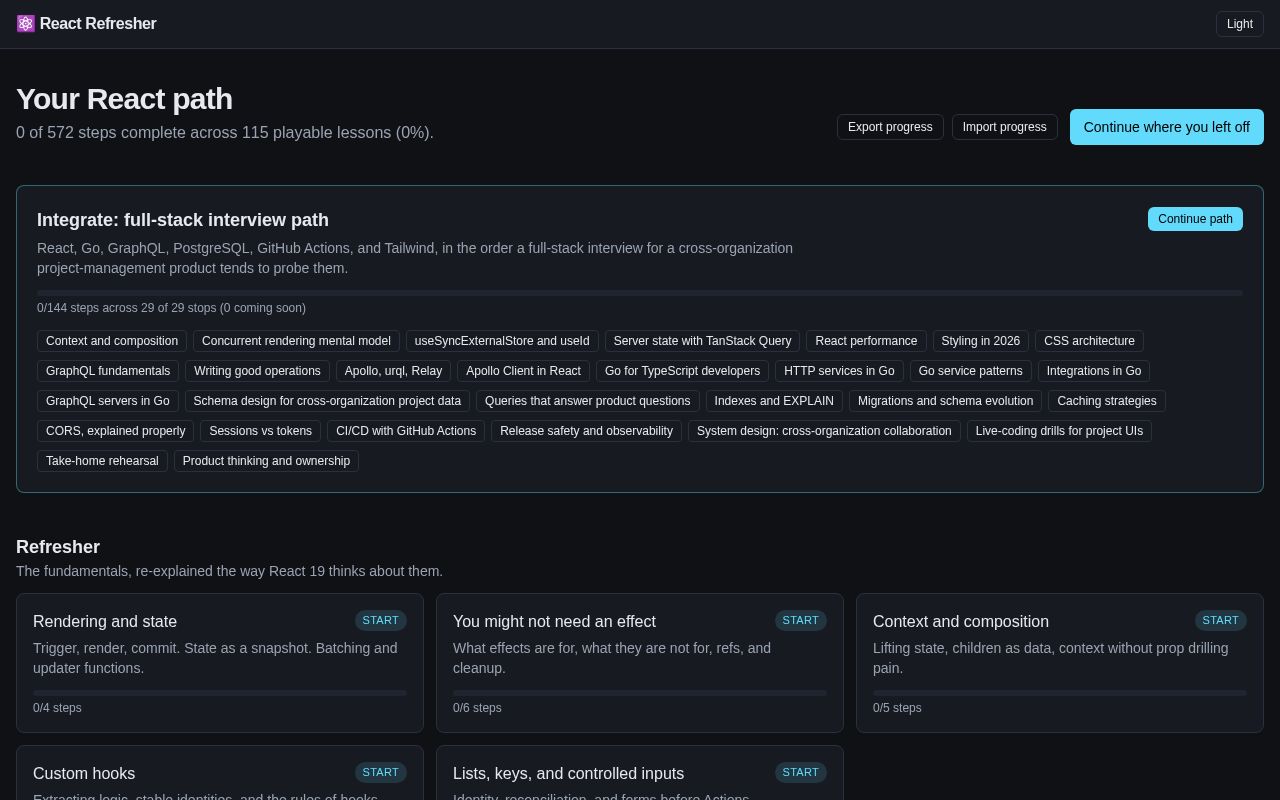The height and width of the screenshot is (800, 1280).
Task: Select Live-coding drills for project UIs chip
Action: [1059, 431]
